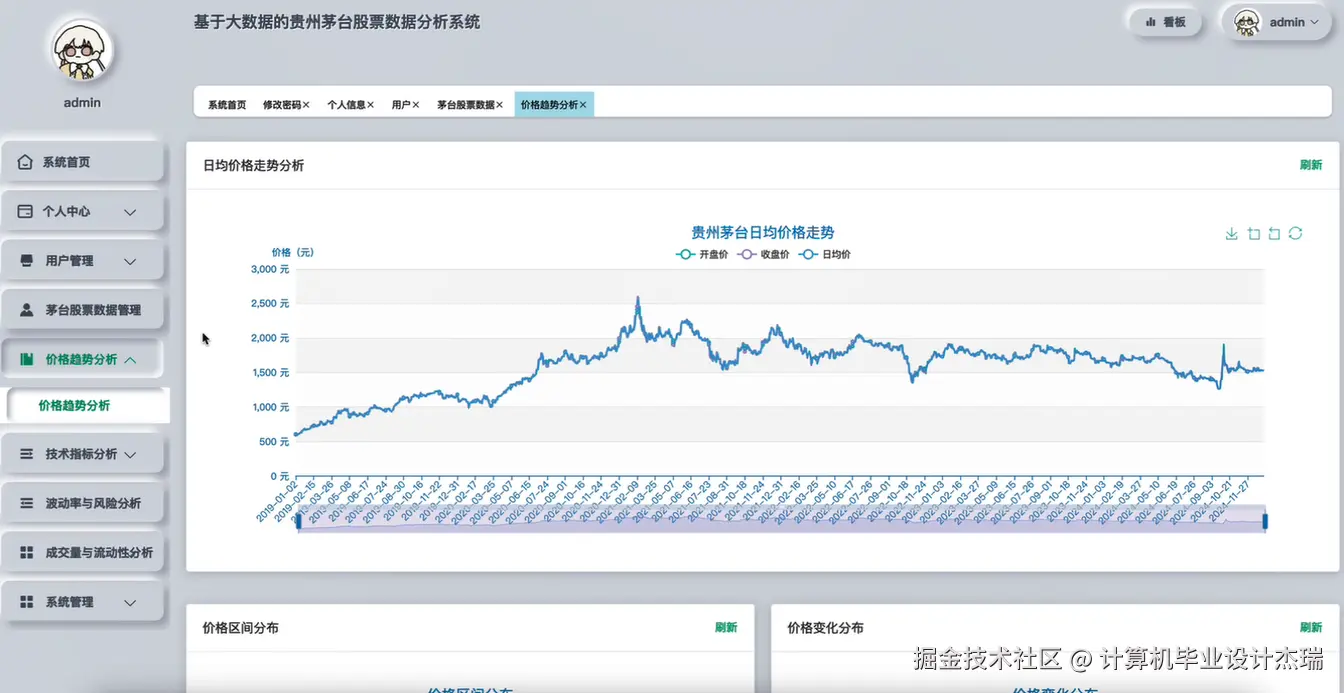Screen dimensions: 1344x693
Task: Expand the 系统管理 menu chevron
Action: 130,603
